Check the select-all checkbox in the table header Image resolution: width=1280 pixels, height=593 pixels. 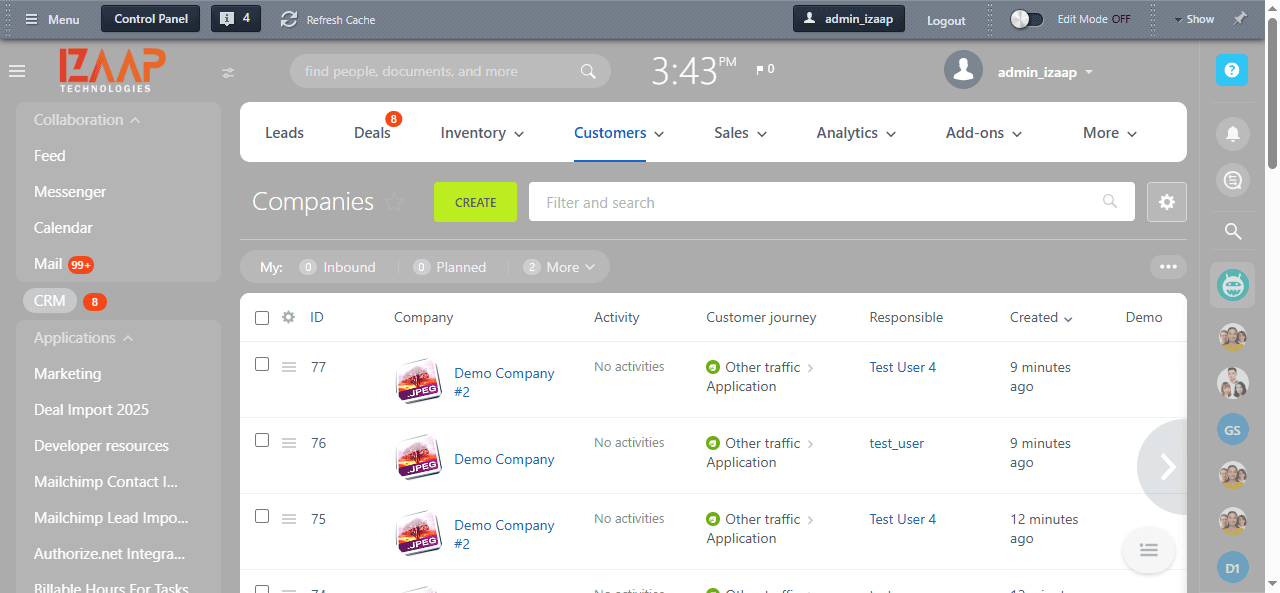[261, 317]
